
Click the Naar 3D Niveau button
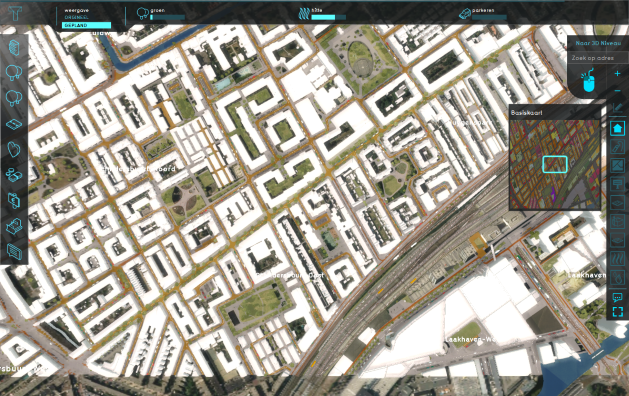click(x=597, y=43)
